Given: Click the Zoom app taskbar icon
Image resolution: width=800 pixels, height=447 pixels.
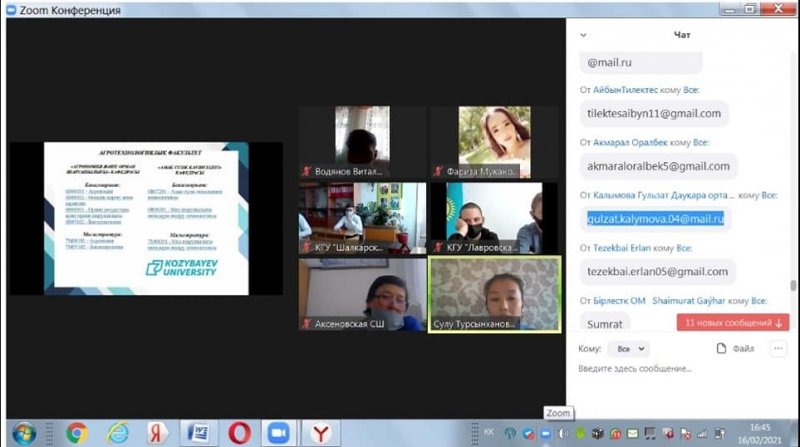Looking at the screenshot, I should pos(279,434).
